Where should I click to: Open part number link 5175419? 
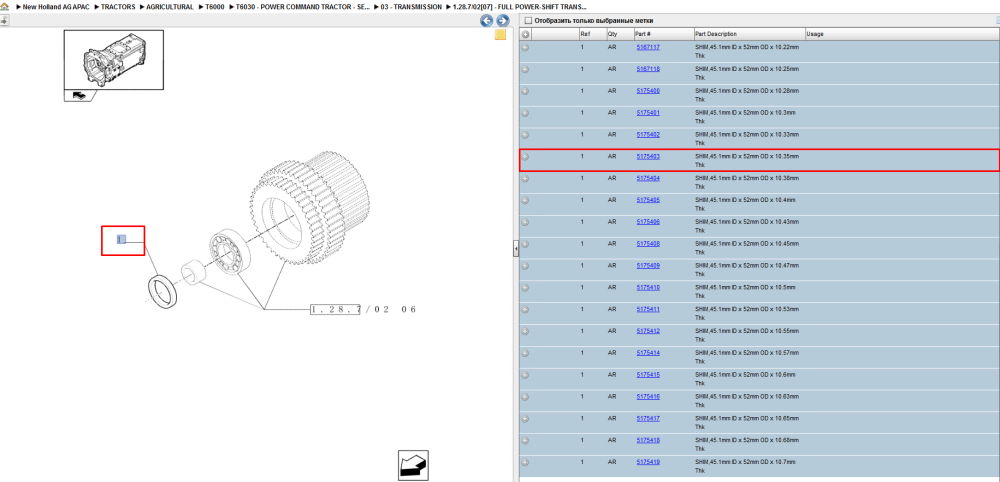pyautogui.click(x=648, y=462)
